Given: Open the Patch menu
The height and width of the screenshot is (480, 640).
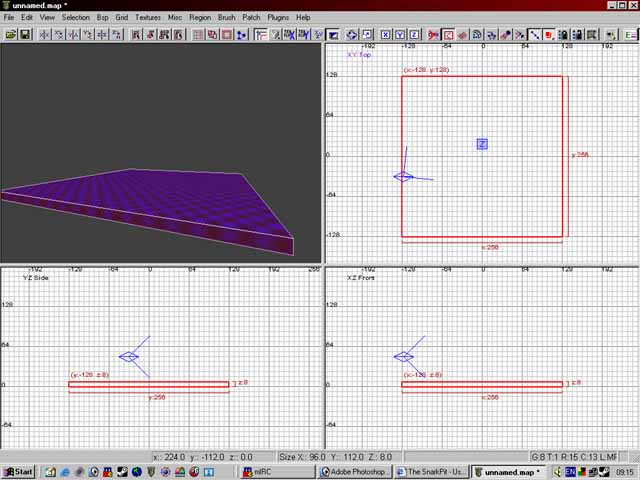Looking at the screenshot, I should 251,17.
